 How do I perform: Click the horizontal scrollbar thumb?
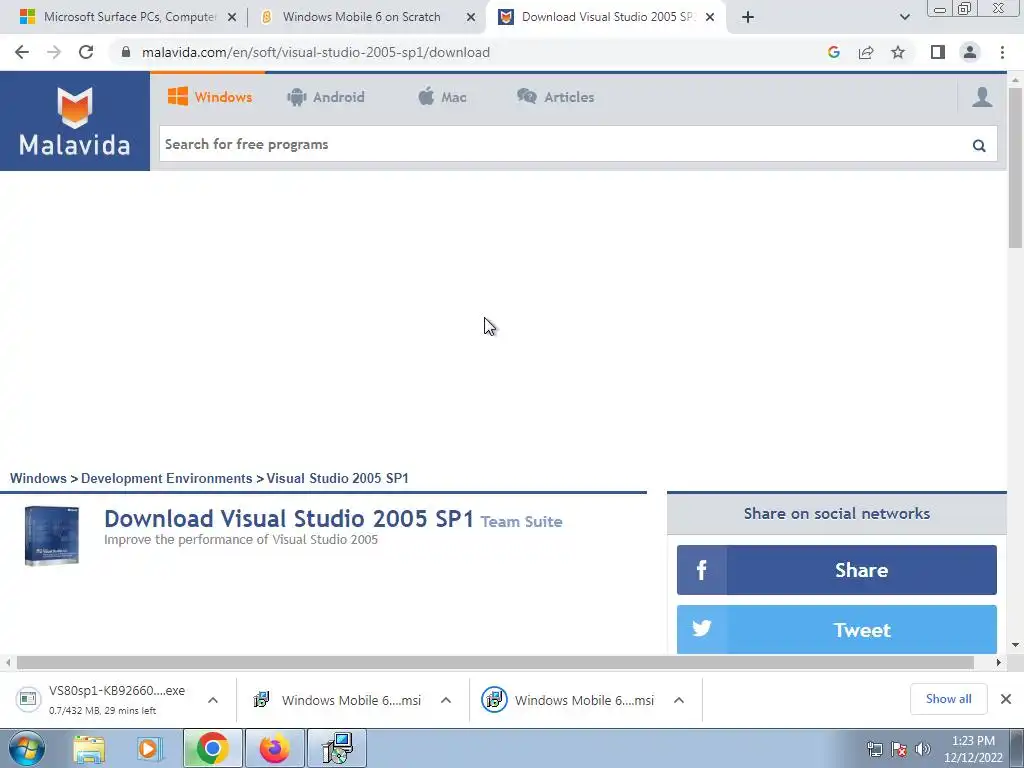pos(495,662)
